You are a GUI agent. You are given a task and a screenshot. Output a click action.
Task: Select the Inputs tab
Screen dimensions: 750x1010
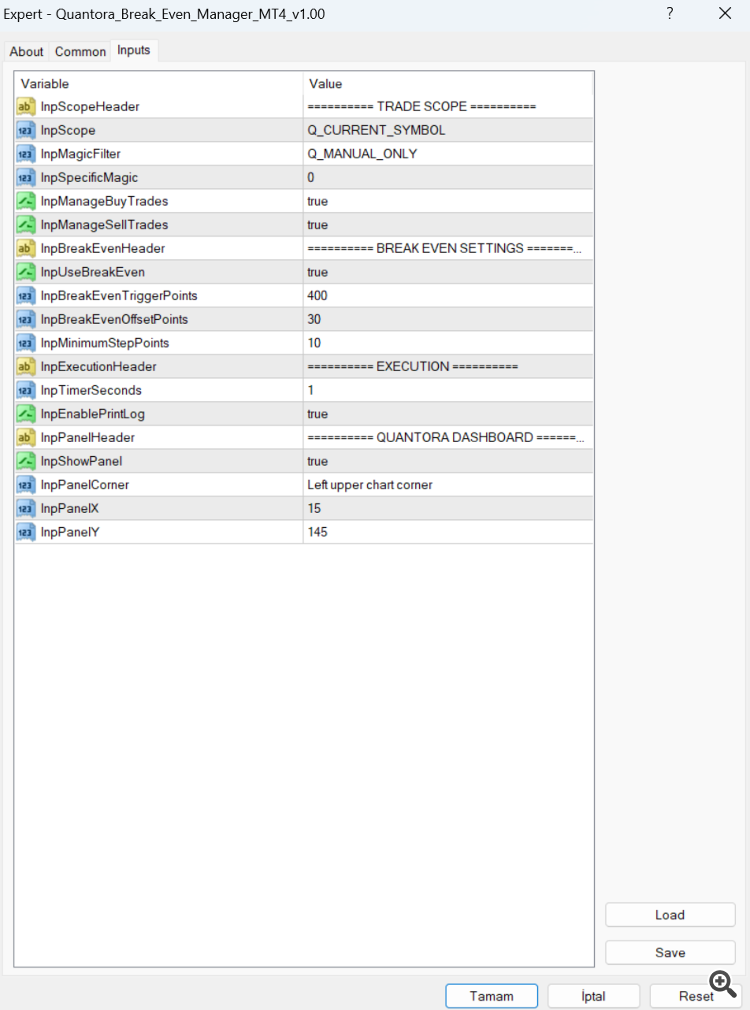point(133,50)
